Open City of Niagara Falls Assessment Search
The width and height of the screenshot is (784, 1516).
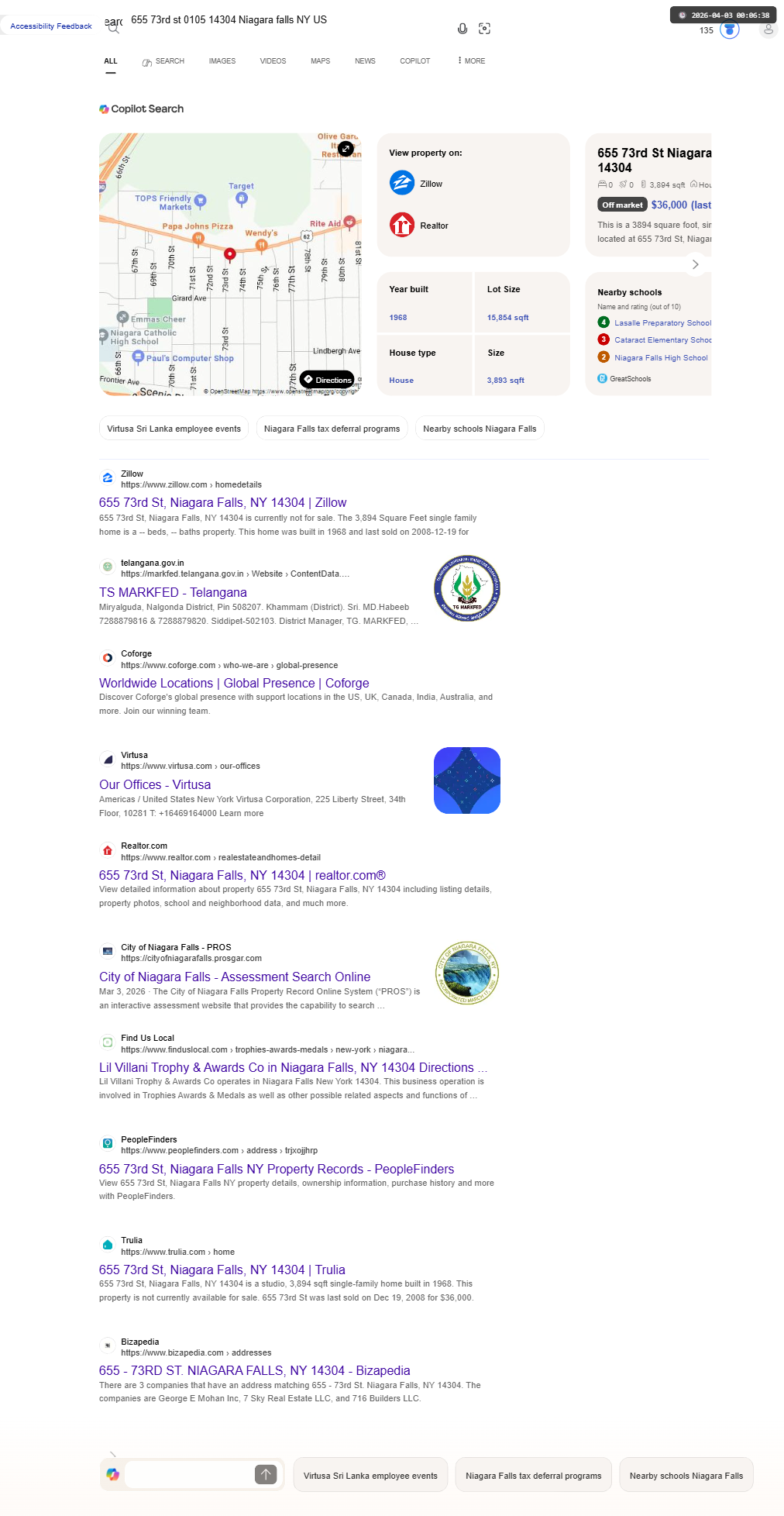click(x=235, y=977)
